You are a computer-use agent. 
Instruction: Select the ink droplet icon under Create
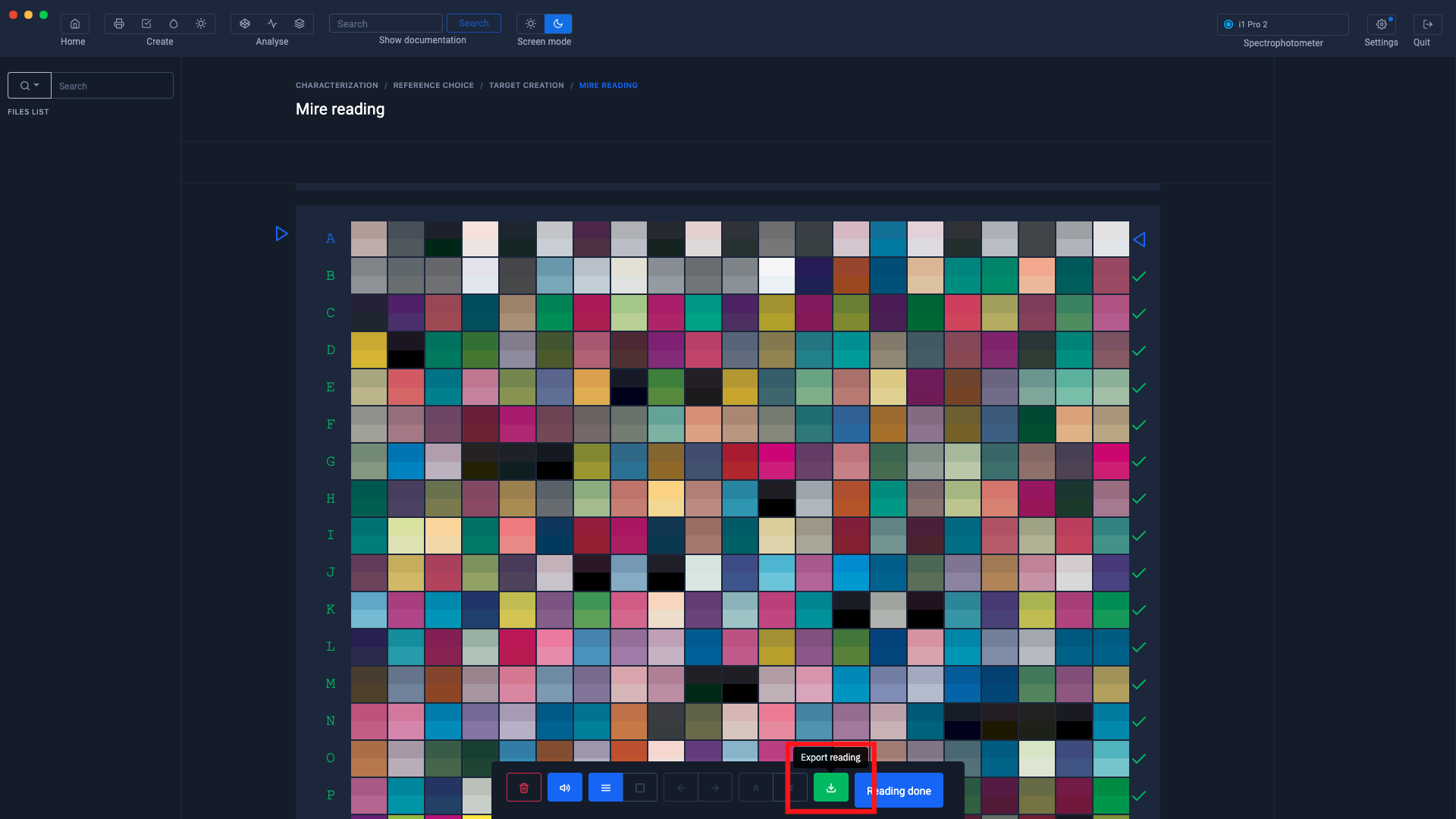(174, 24)
